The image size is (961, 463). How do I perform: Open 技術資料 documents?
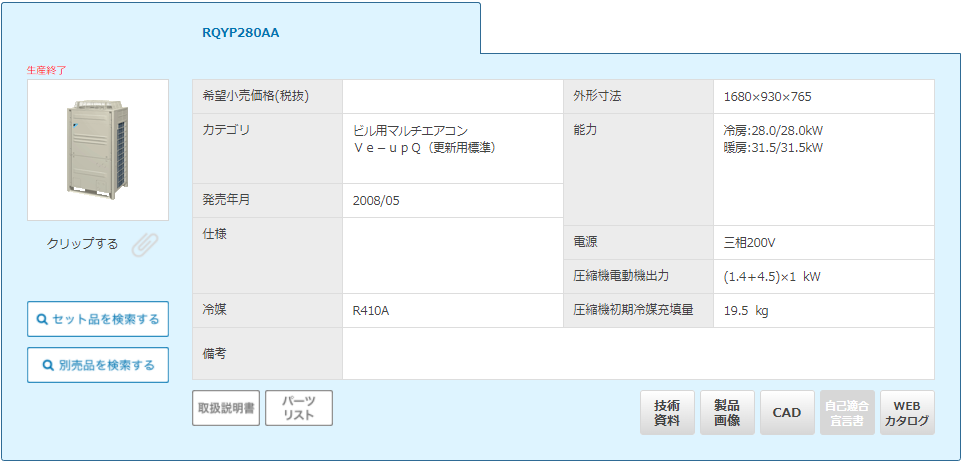pos(667,413)
